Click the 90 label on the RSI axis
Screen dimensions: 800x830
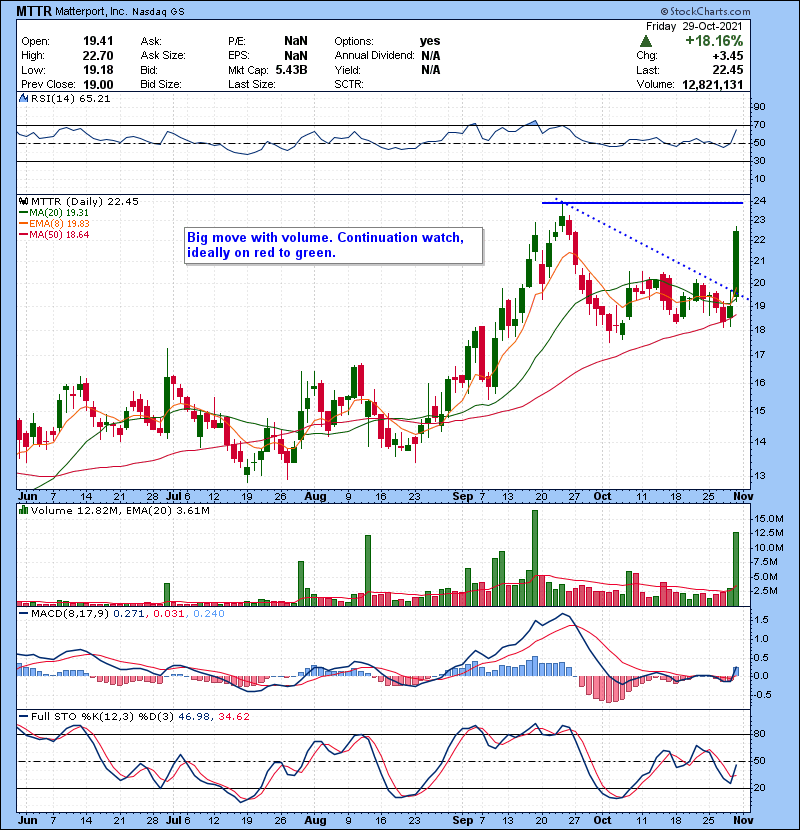click(759, 107)
